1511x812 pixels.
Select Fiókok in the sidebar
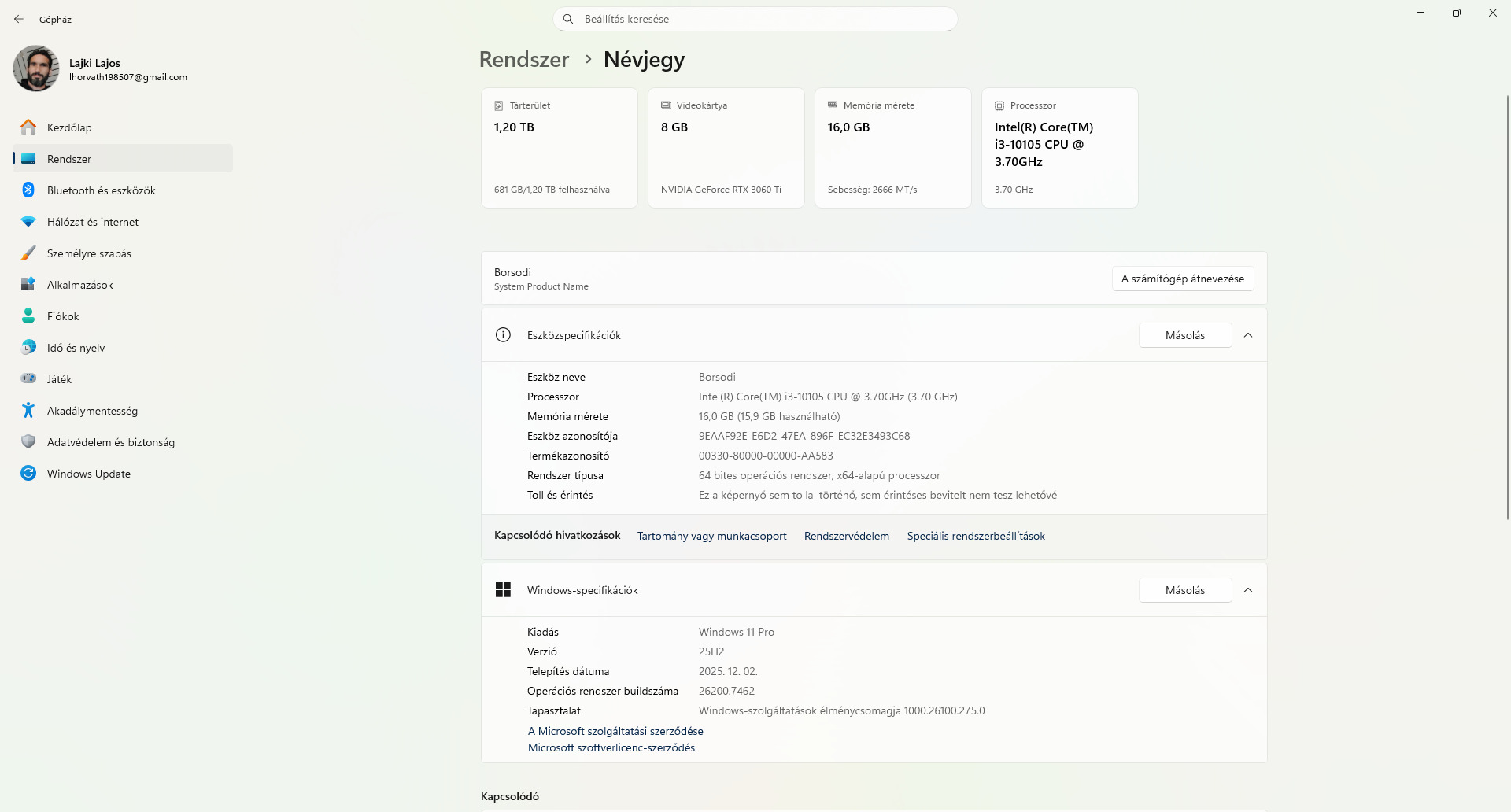pyautogui.click(x=63, y=316)
